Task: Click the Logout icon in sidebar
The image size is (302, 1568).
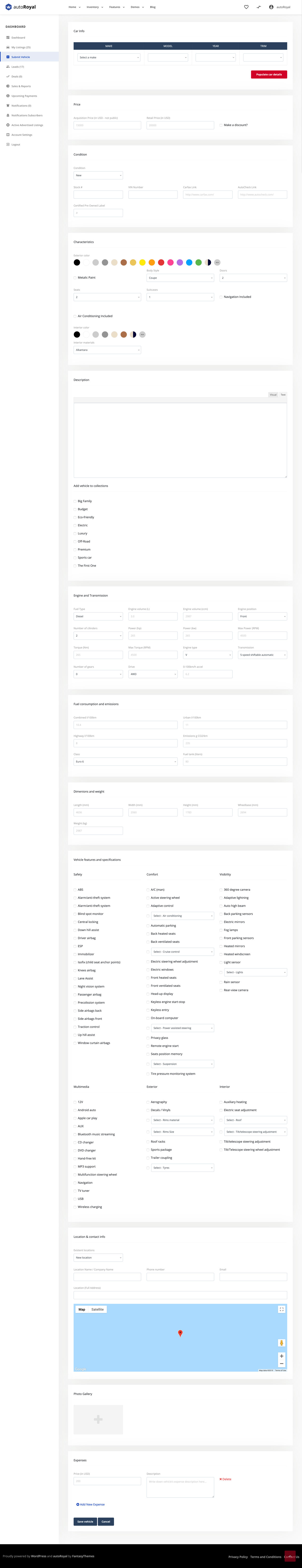Action: [x=8, y=145]
